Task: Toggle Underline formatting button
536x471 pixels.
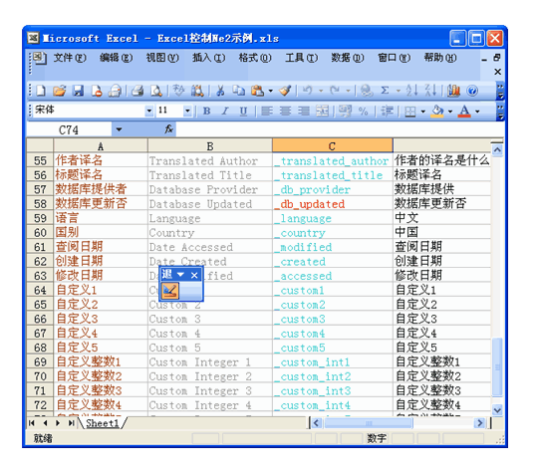Action: click(243, 111)
